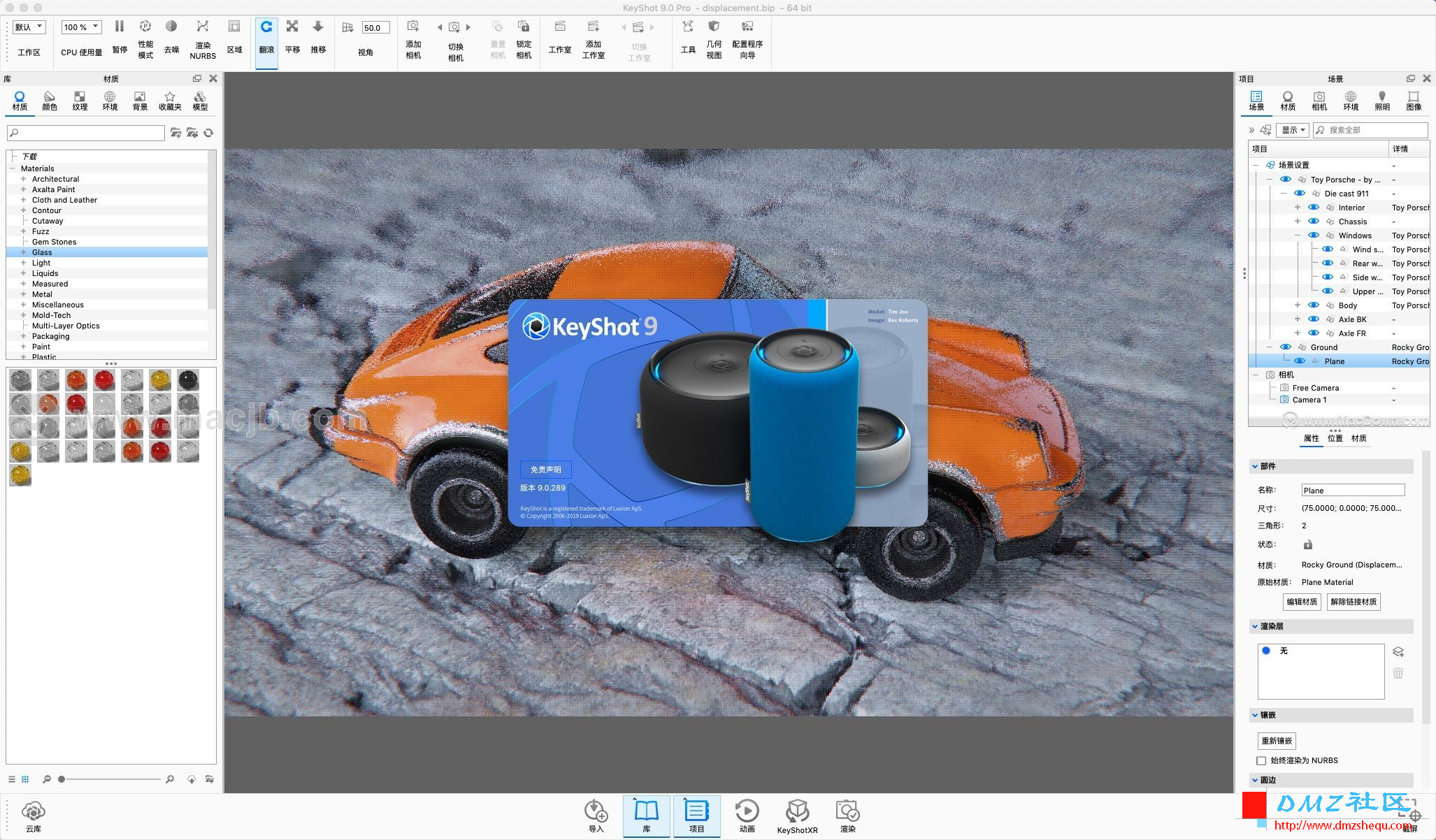The height and width of the screenshot is (840, 1436).
Task: Collapse the 渲染层 render layers section
Action: click(x=1255, y=626)
